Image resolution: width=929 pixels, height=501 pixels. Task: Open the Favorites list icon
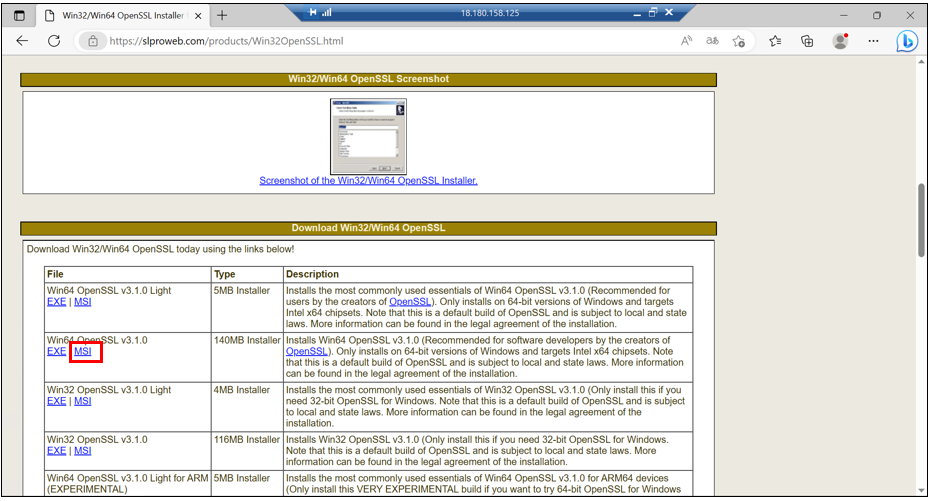775,41
